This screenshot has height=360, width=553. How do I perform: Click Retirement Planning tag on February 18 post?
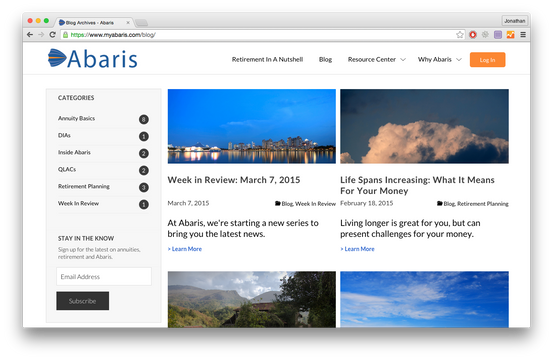pos(483,204)
